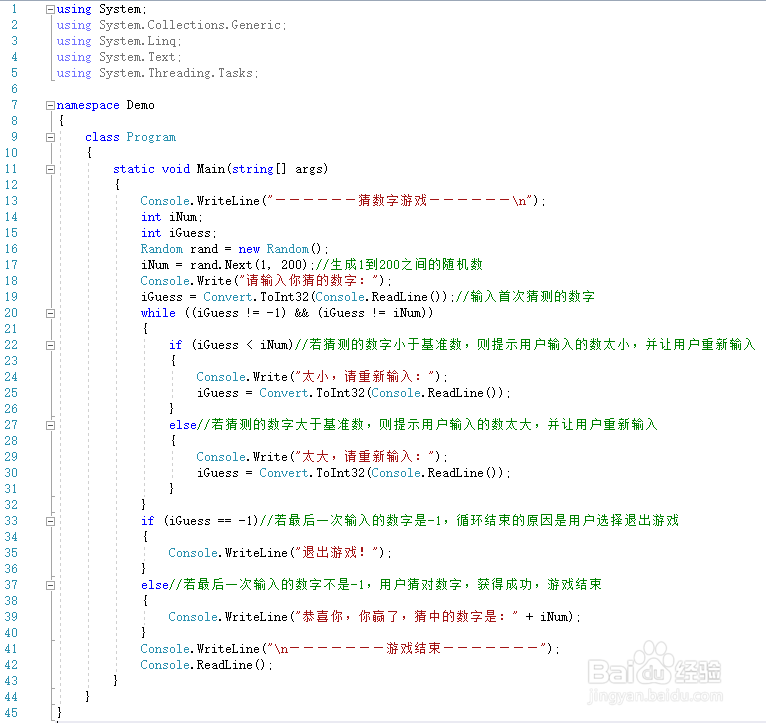This screenshot has height=723, width=766.
Task: Click the 'Demo' namespace name
Action: click(x=141, y=105)
